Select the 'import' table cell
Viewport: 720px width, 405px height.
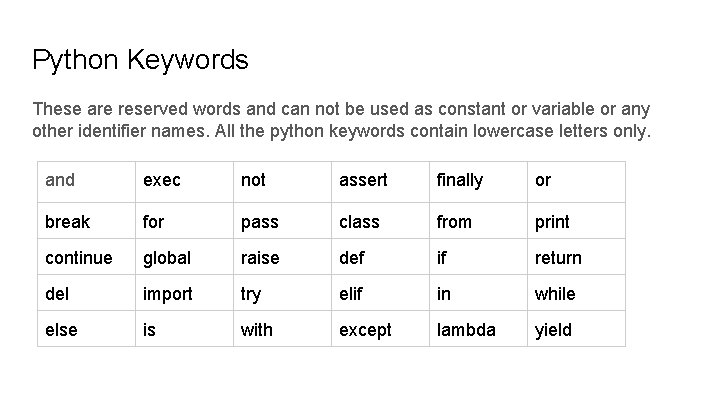185,293
